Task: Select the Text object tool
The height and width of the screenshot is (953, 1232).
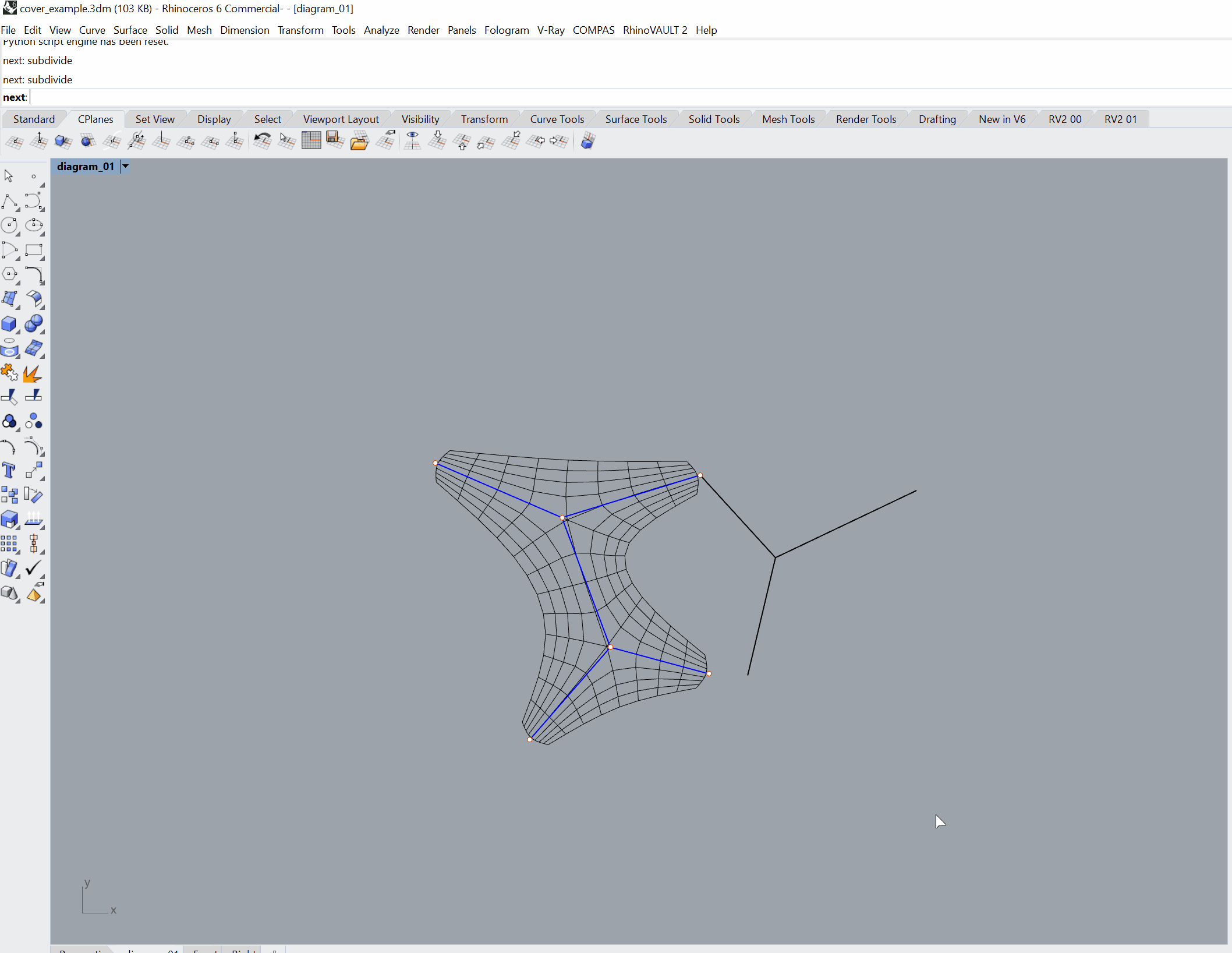Action: coord(9,470)
